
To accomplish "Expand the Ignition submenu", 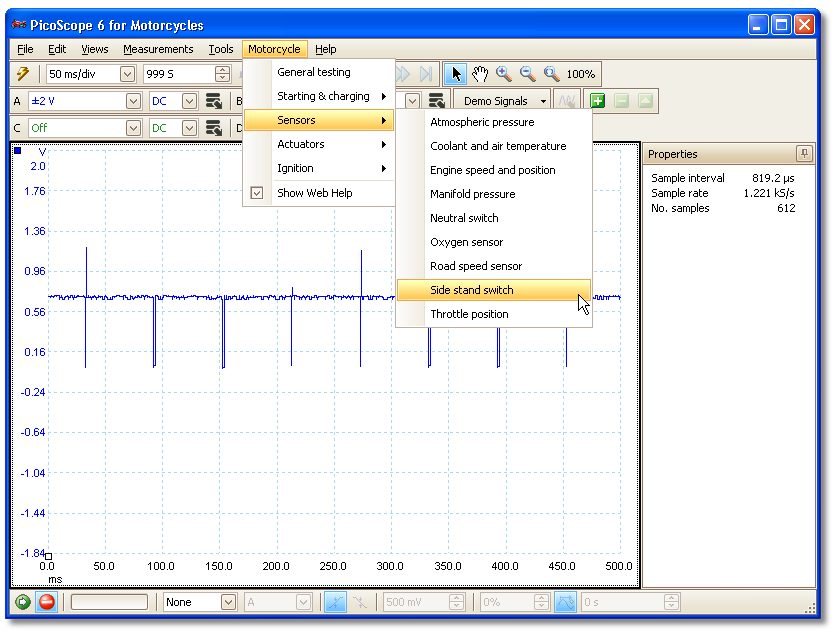I will pos(319,169).
